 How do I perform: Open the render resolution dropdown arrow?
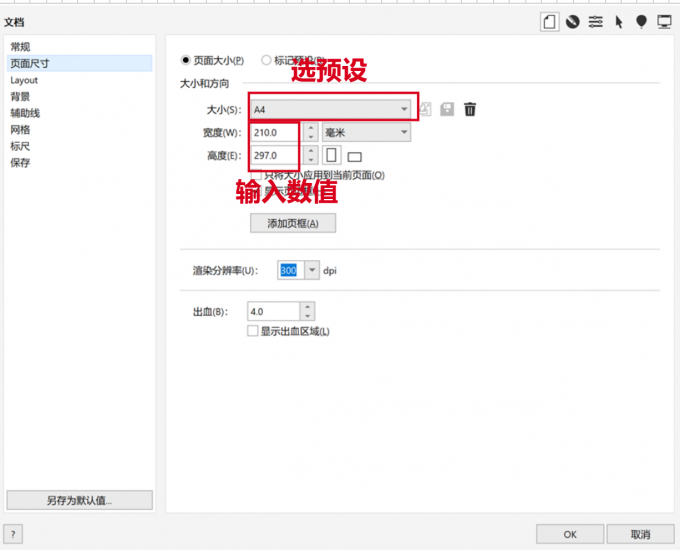pyautogui.click(x=312, y=271)
